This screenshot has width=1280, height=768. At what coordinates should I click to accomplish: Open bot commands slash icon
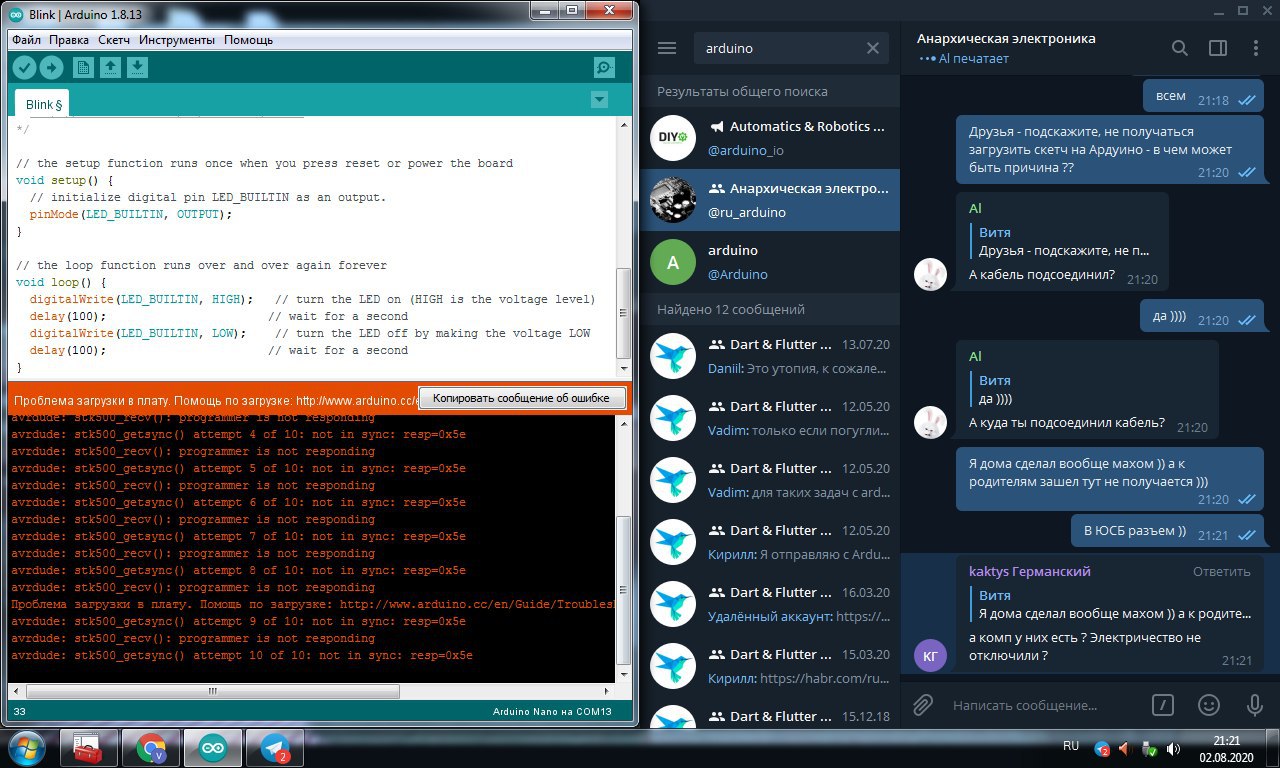pyautogui.click(x=1162, y=705)
